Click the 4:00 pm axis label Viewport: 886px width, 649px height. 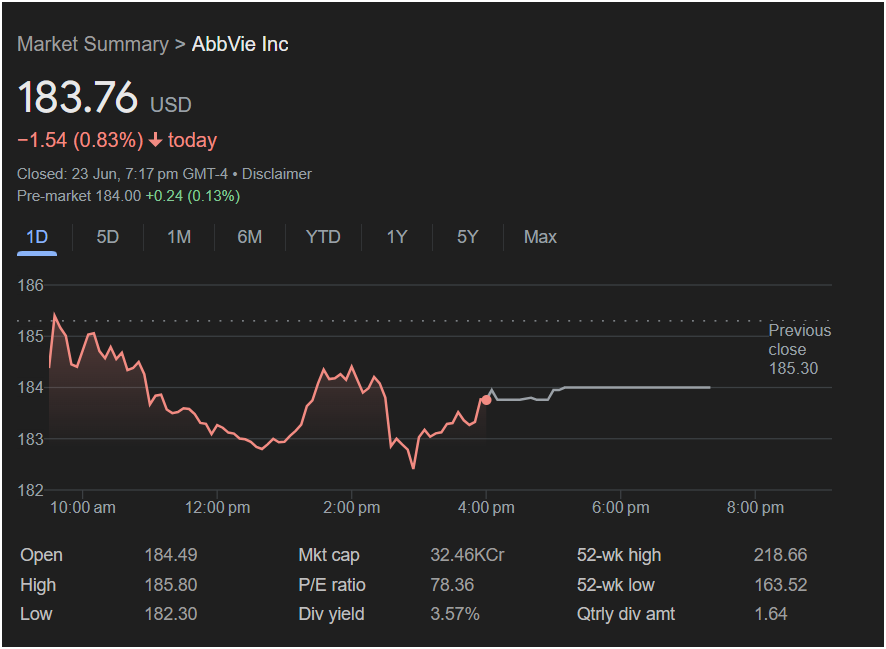486,507
